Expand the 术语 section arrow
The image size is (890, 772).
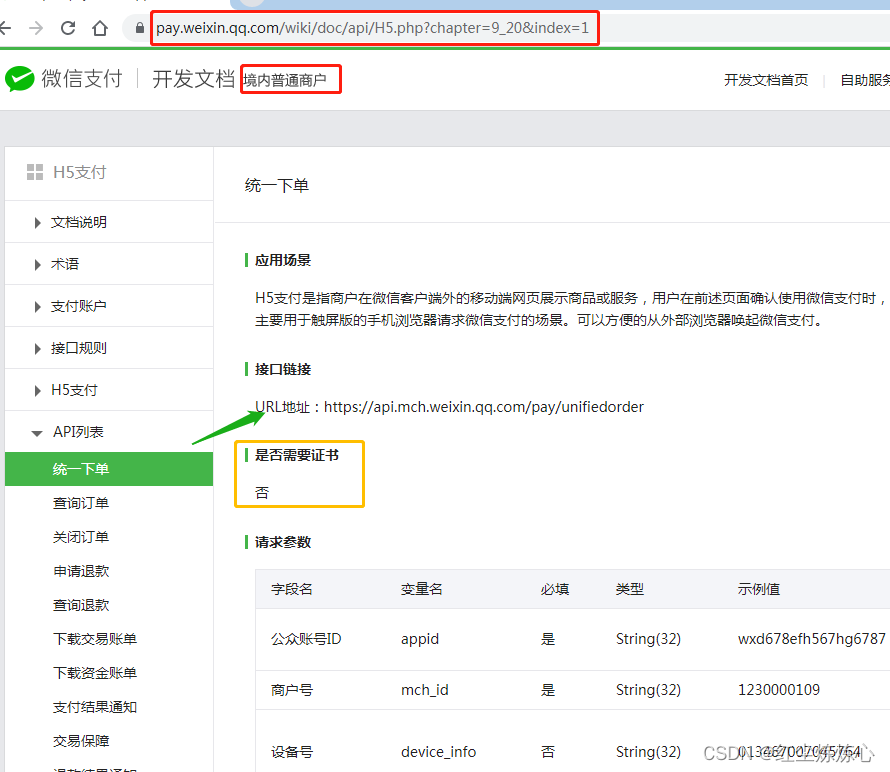pos(37,265)
